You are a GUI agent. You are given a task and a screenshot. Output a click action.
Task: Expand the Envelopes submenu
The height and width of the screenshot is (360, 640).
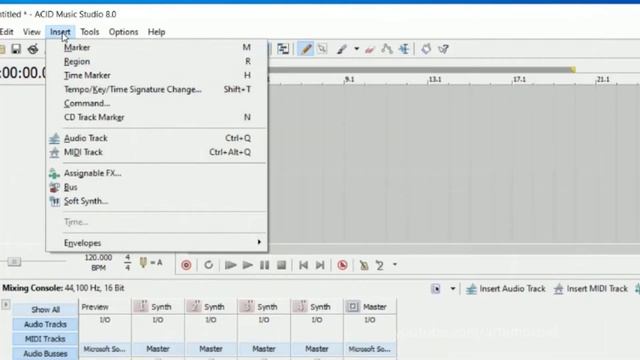157,243
